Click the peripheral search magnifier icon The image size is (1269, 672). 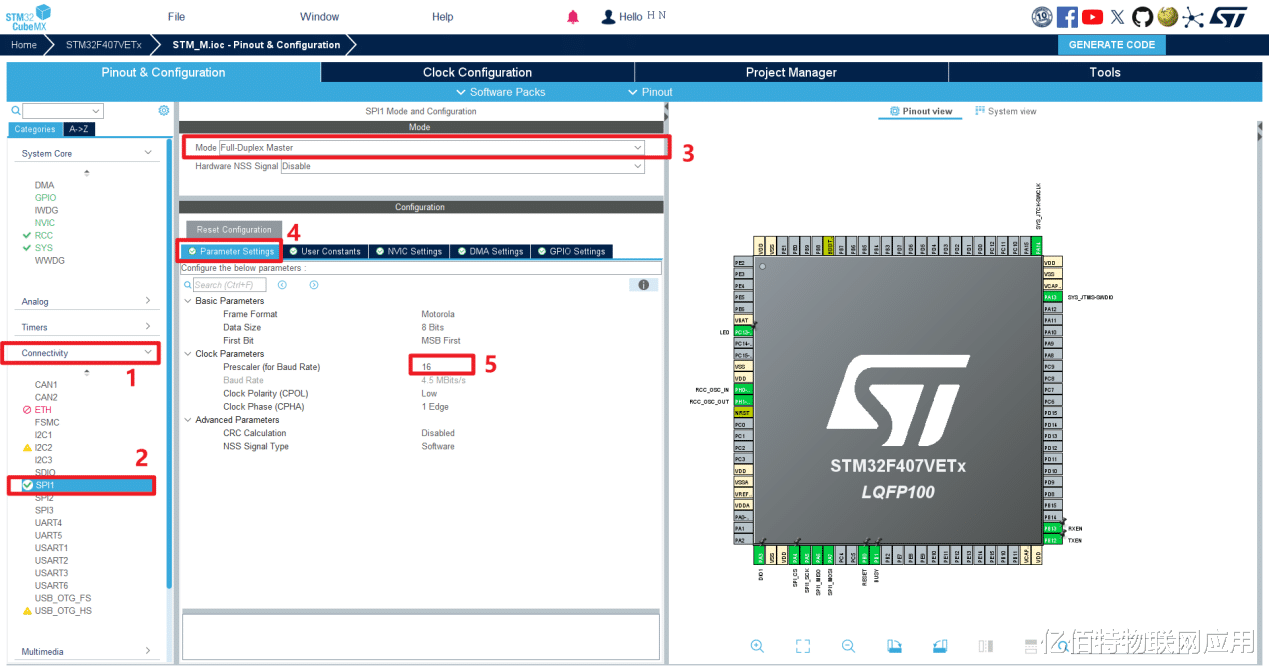click(16, 111)
